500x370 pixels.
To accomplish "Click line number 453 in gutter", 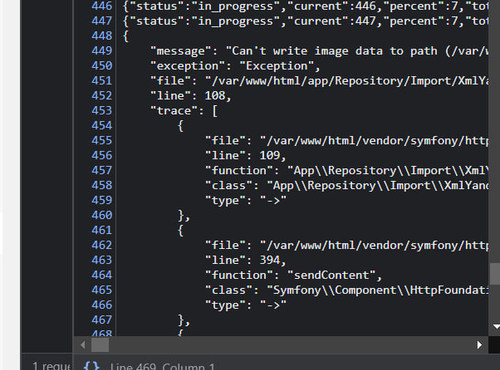I will (x=102, y=111).
